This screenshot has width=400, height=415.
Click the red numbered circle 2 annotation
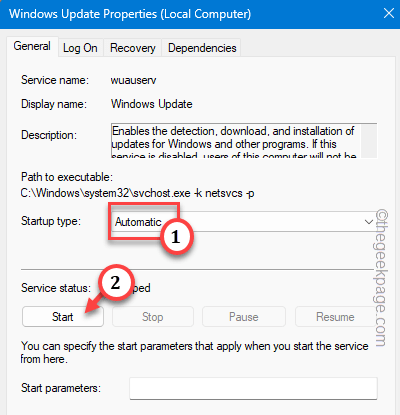click(x=115, y=283)
